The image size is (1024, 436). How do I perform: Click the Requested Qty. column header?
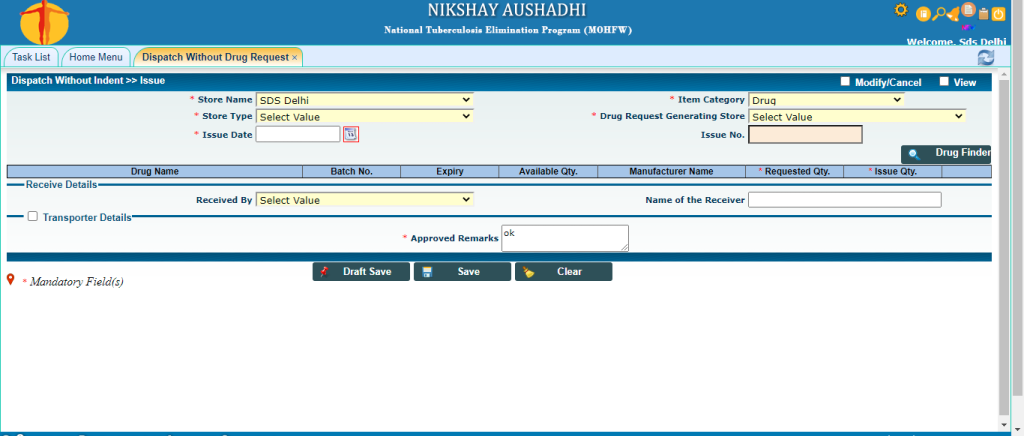(x=794, y=172)
